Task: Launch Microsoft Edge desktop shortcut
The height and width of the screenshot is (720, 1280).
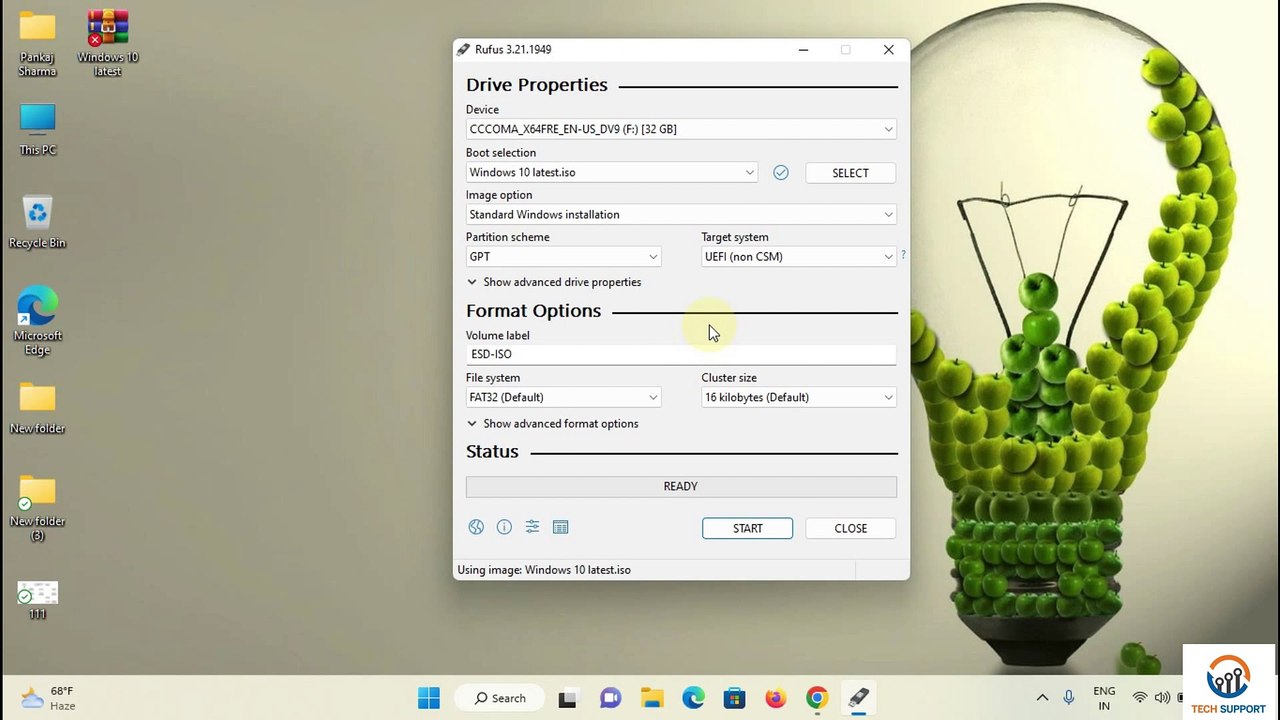Action: pos(37,321)
